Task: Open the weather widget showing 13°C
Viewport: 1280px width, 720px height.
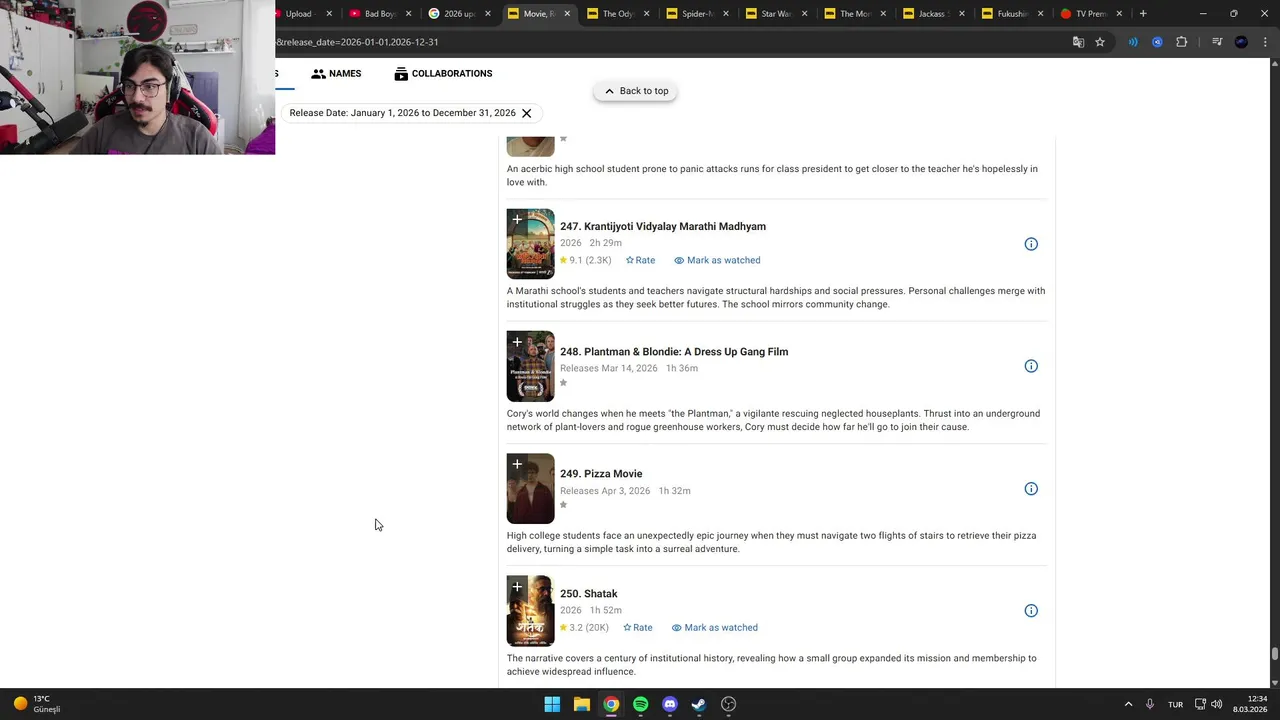Action: (x=38, y=704)
